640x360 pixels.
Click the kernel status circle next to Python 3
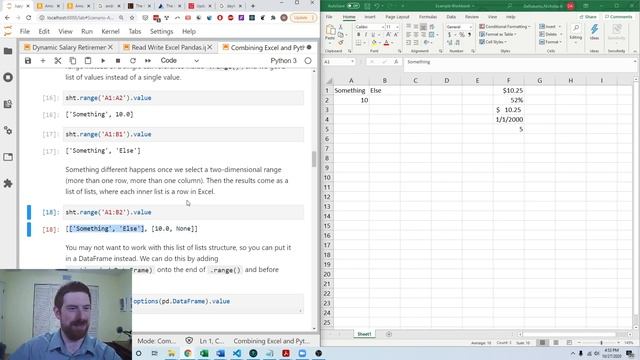pos(308,60)
